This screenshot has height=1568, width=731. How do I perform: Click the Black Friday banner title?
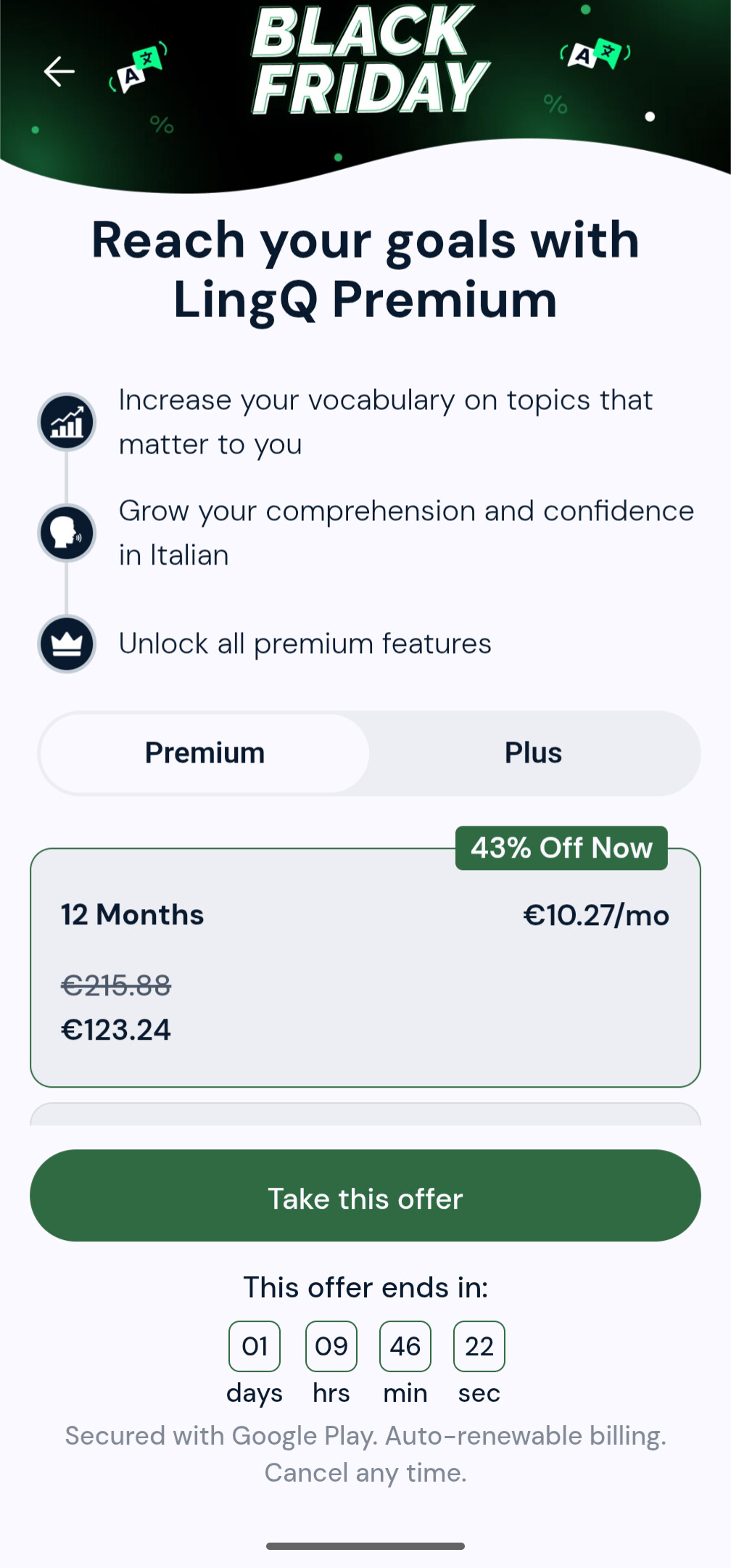(368, 59)
